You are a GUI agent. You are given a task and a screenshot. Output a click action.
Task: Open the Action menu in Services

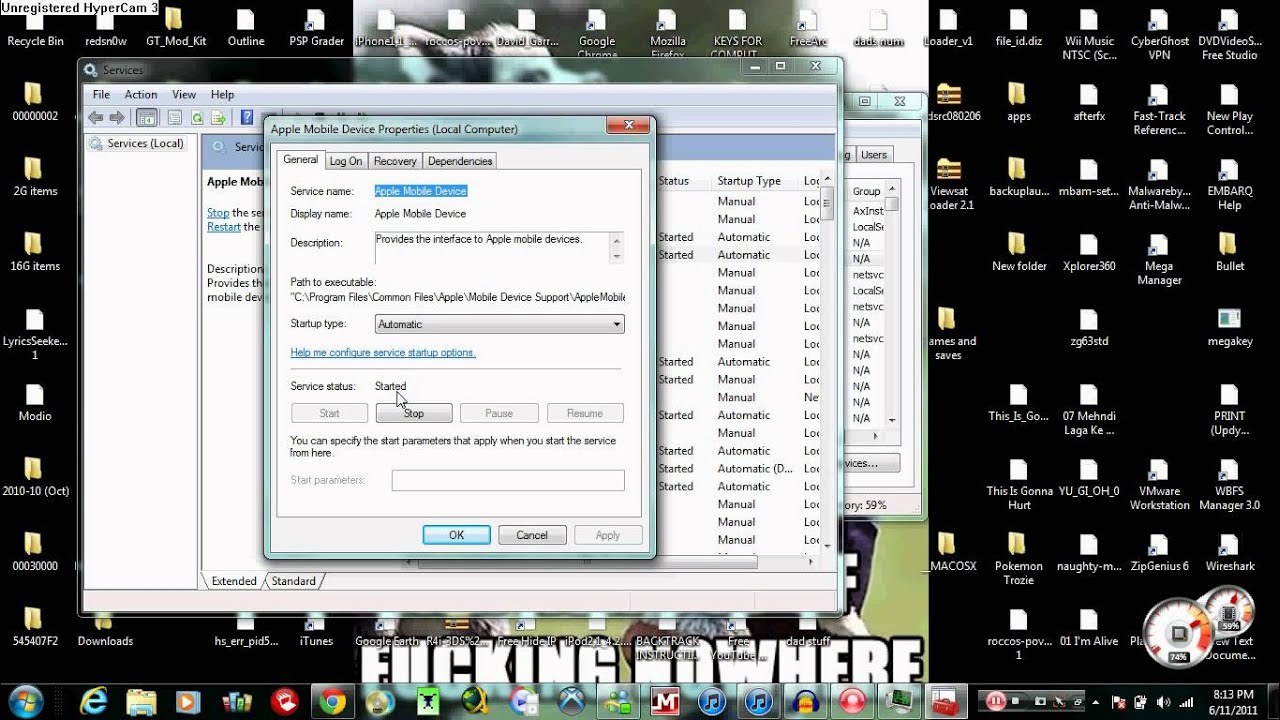[x=141, y=94]
